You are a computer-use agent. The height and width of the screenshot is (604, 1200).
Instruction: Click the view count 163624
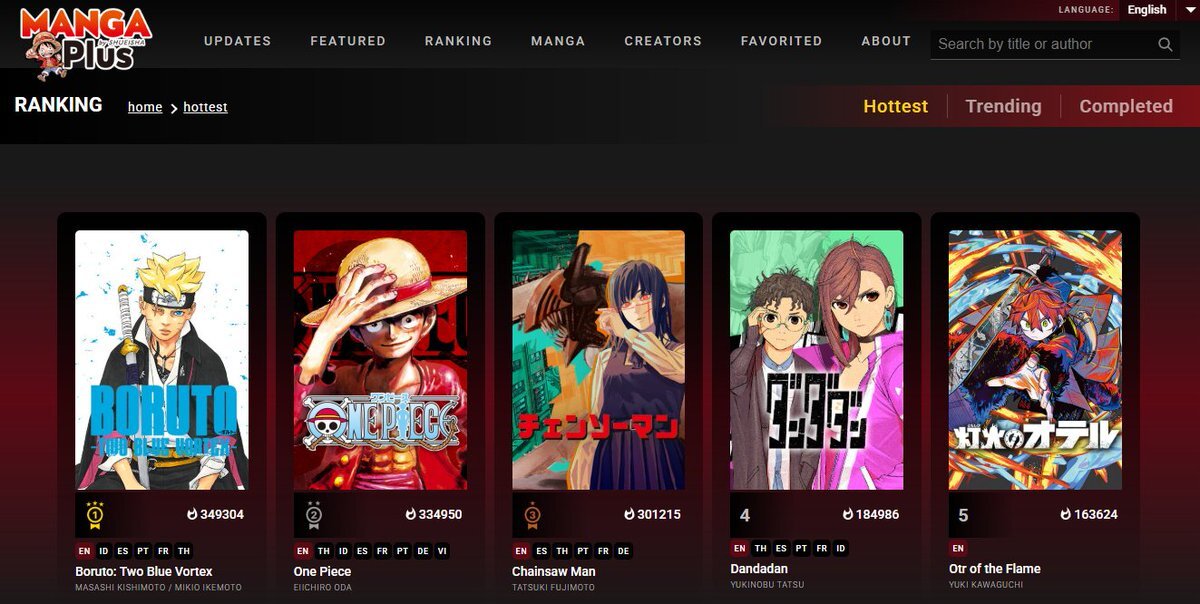[1096, 515]
